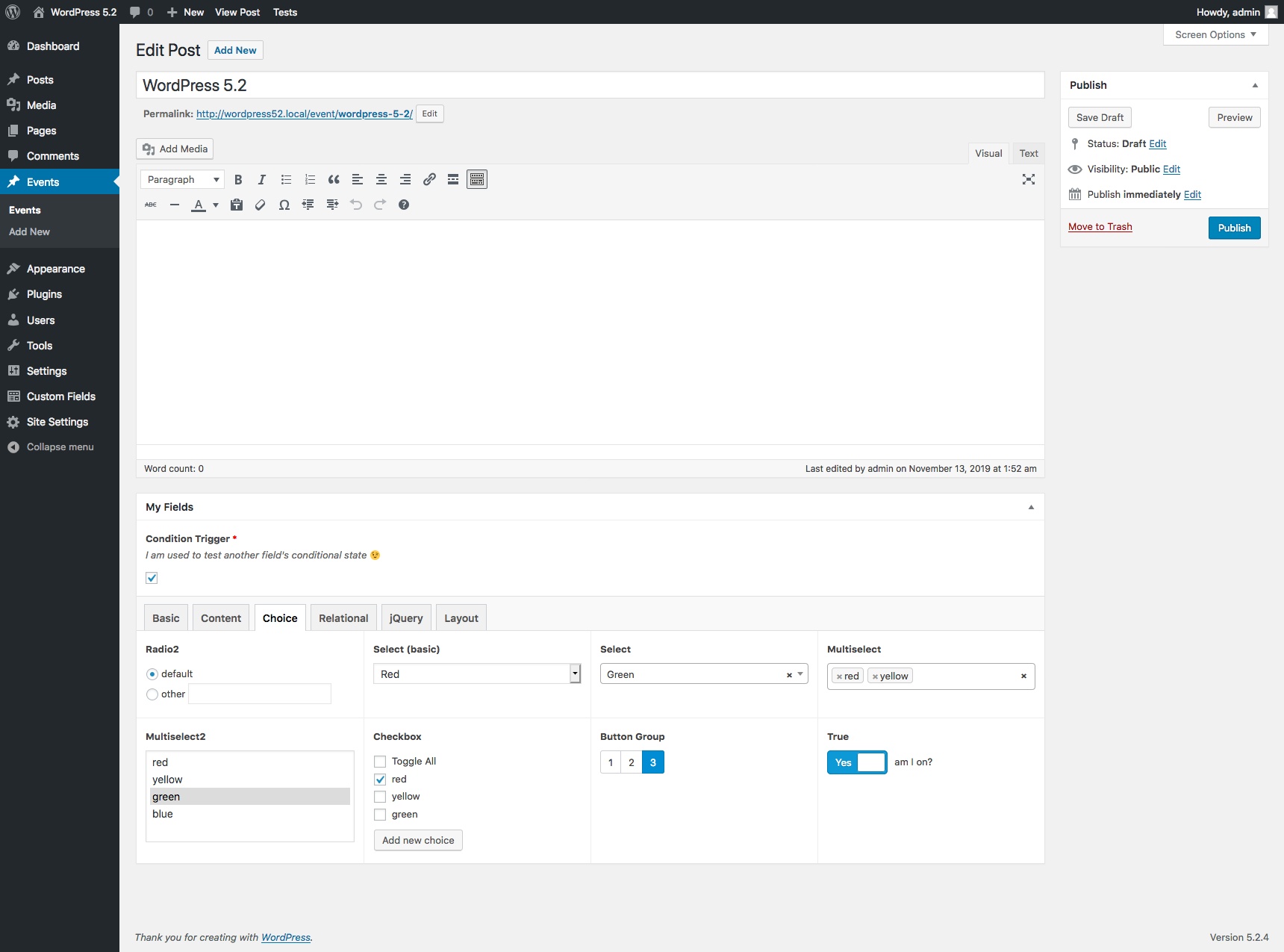This screenshot has height=952, width=1284.
Task: Redo last edit
Action: (380, 205)
